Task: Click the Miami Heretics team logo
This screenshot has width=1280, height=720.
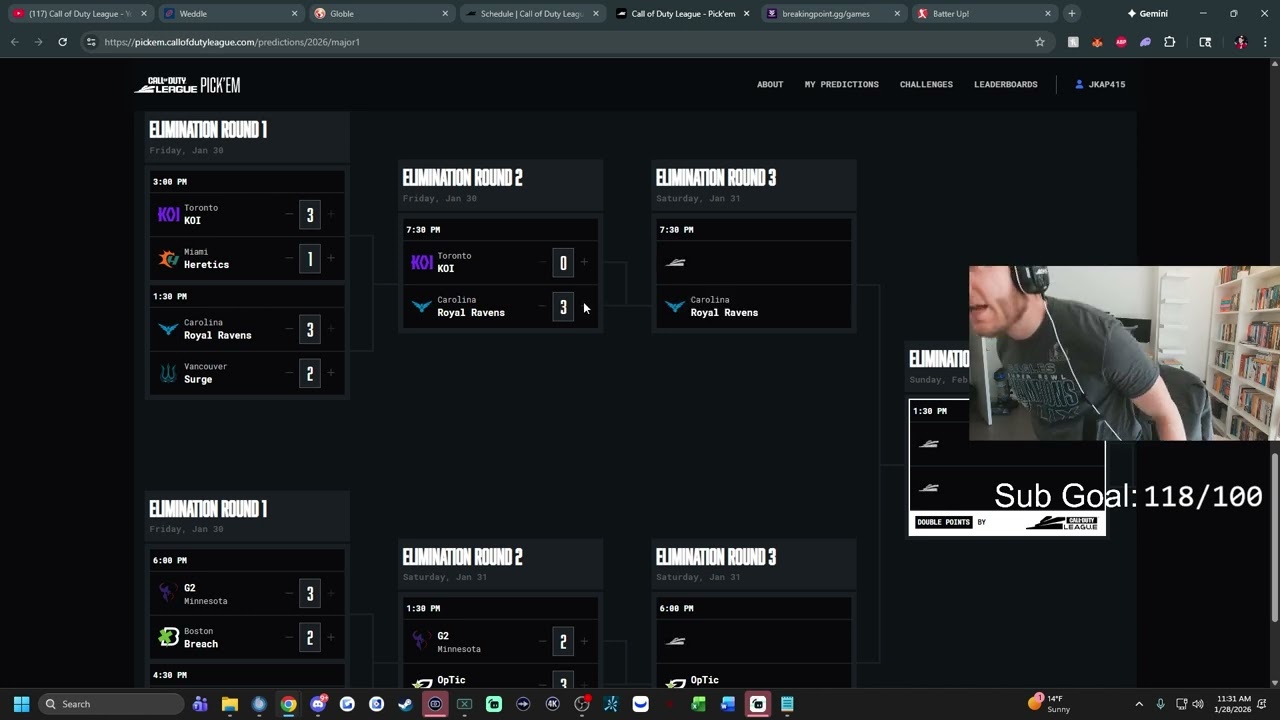Action: (x=168, y=258)
